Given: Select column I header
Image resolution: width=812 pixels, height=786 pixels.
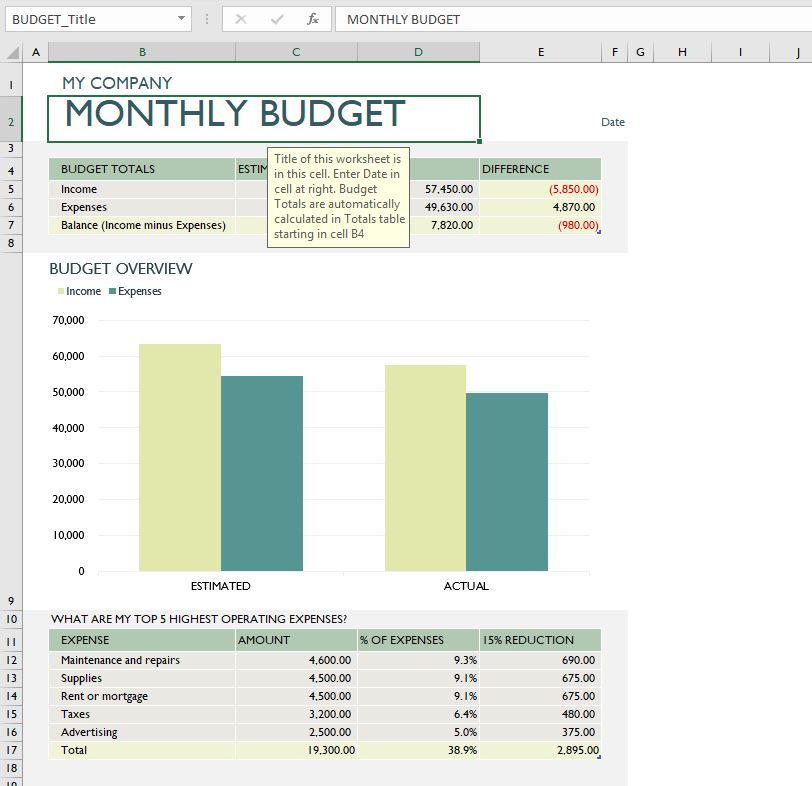Looking at the screenshot, I should tap(741, 52).
